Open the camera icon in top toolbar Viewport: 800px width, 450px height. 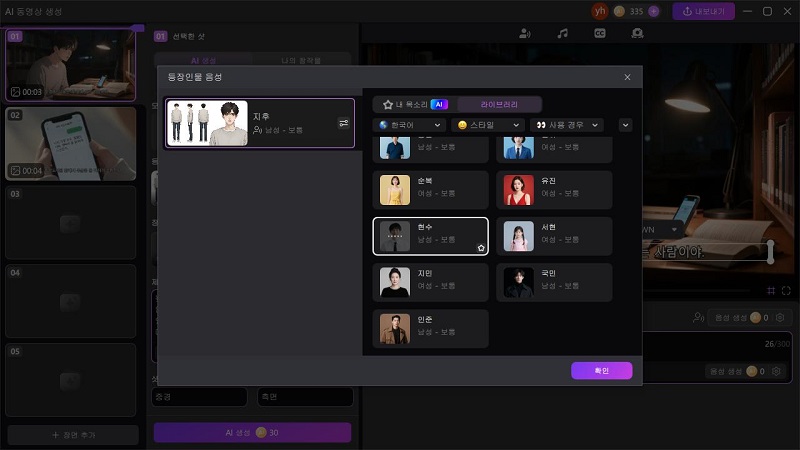pos(637,34)
